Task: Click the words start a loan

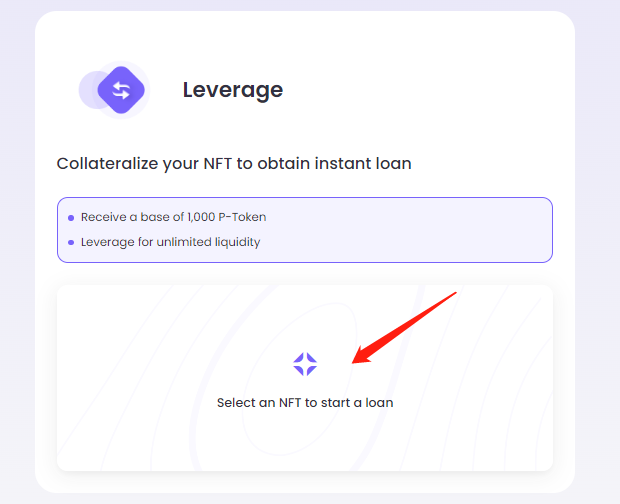Action: pyautogui.click(x=358, y=403)
